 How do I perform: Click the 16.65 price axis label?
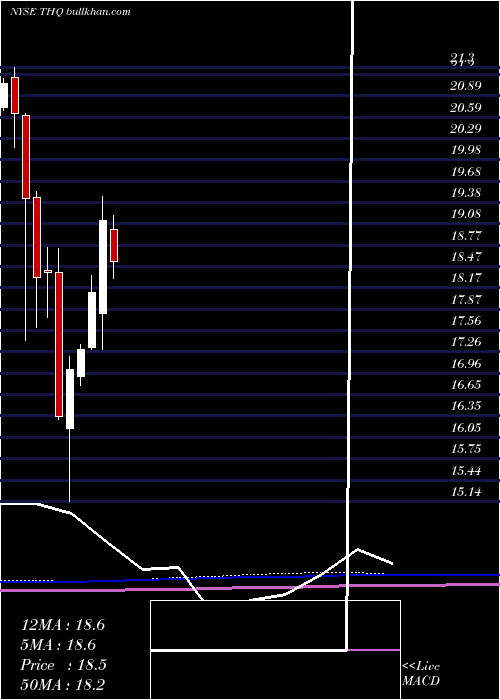(x=466, y=384)
